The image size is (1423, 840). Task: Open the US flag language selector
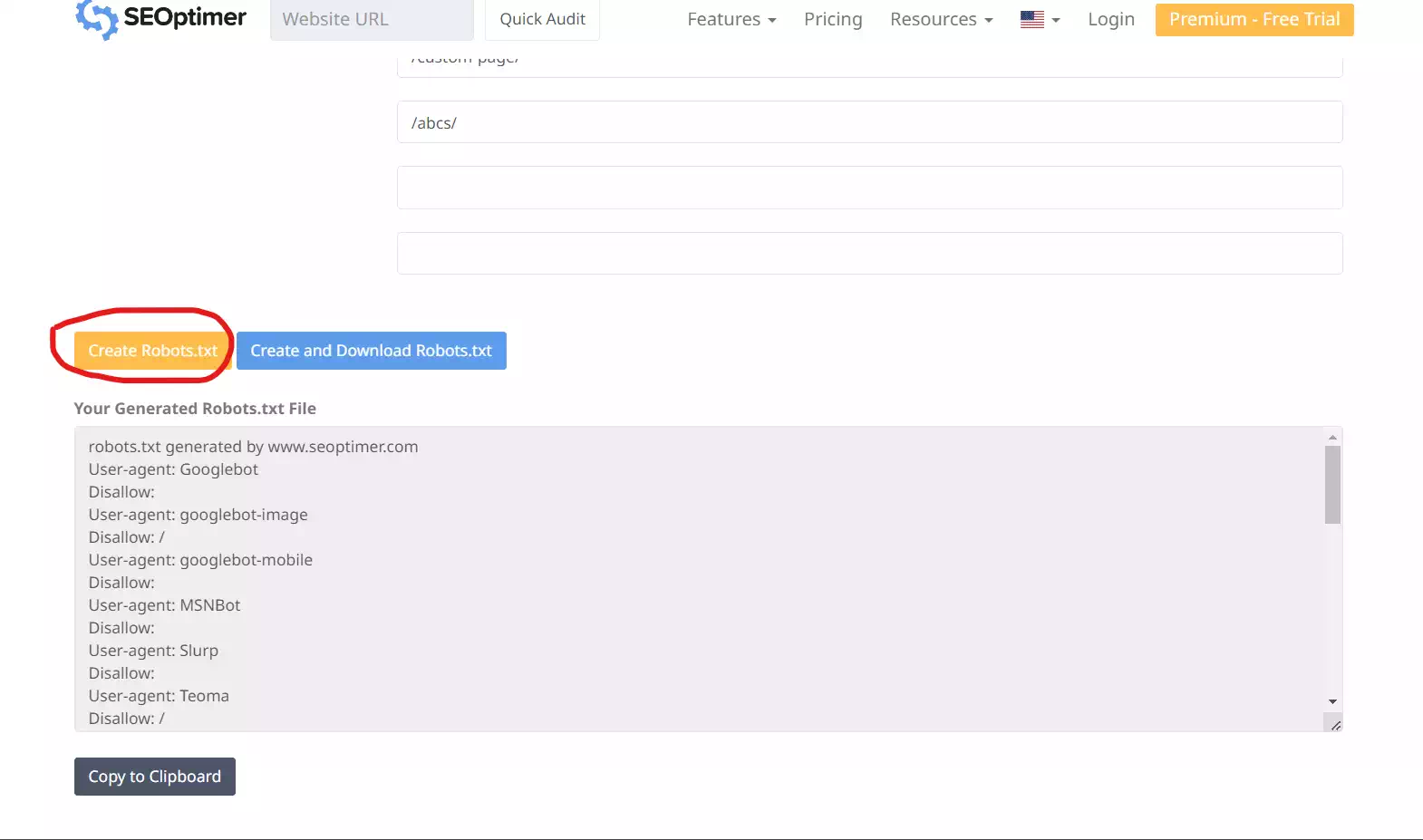pyautogui.click(x=1040, y=19)
